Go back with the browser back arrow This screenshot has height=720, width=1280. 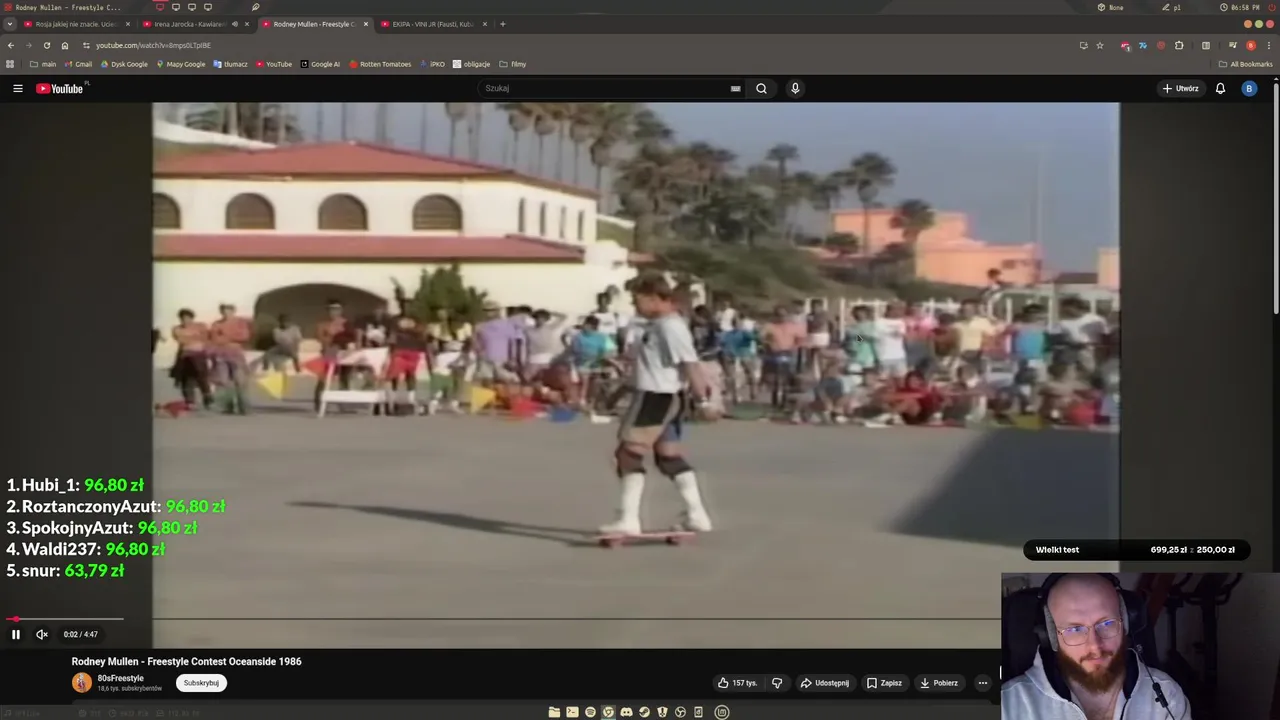[x=11, y=45]
